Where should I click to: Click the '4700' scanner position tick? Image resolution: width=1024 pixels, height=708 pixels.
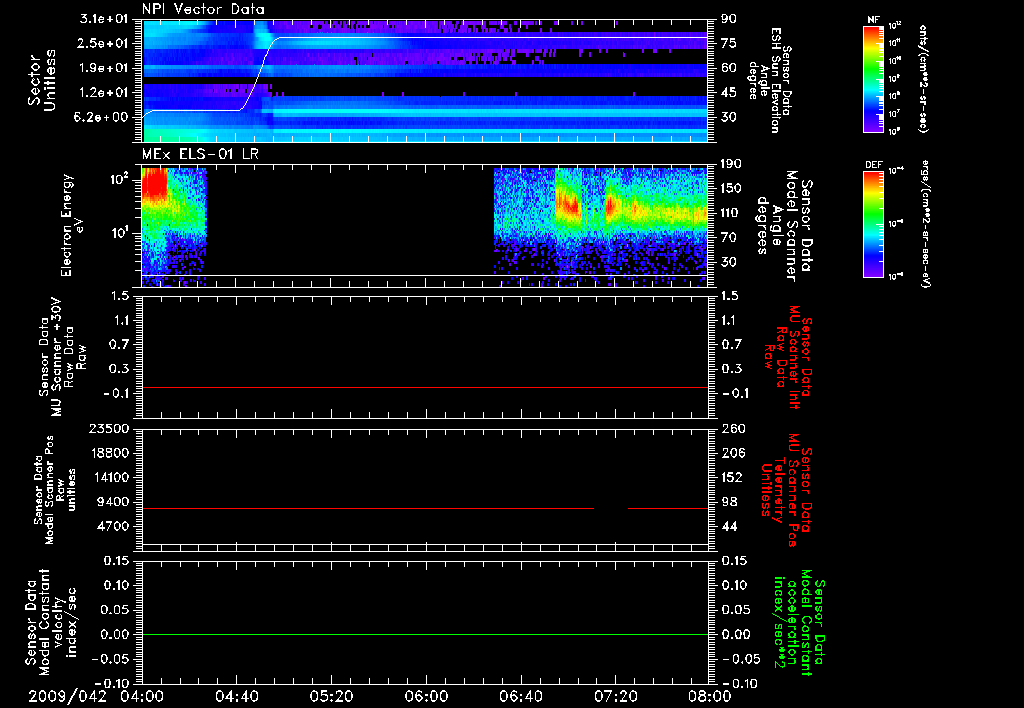pyautogui.click(x=114, y=526)
